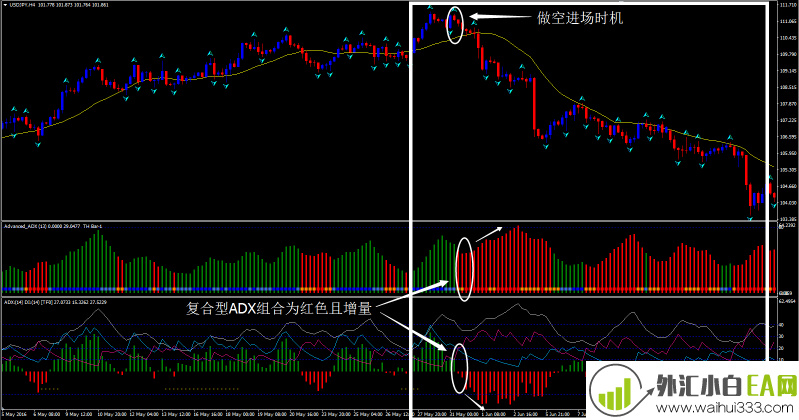Click the USDJPY,H4 chart symbol label
The height and width of the screenshot is (420, 799).
(x=22, y=5)
